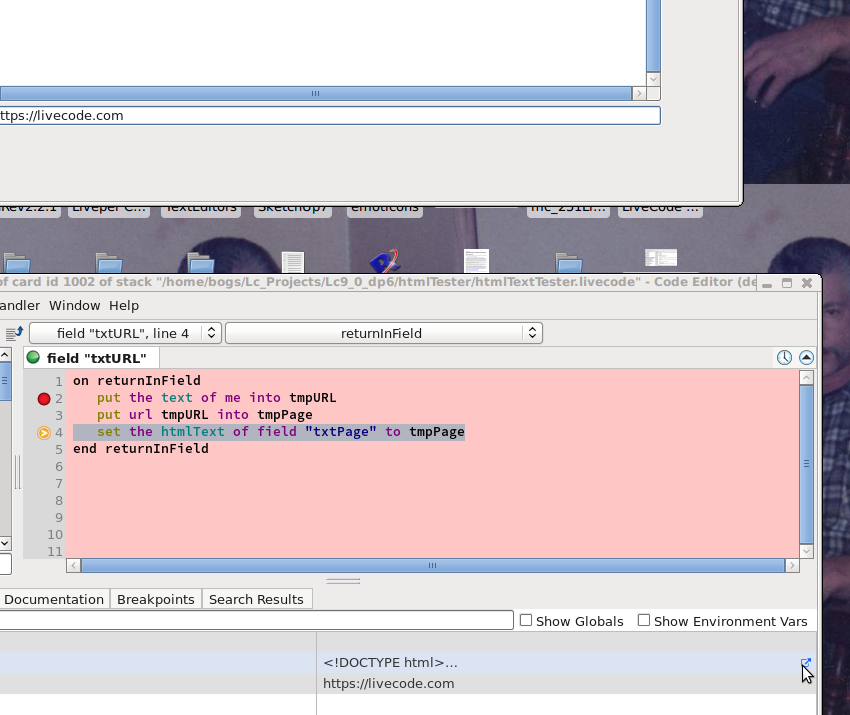Expand the returnInField handler dropdown
Screen dimensions: 850x715
point(383,333)
